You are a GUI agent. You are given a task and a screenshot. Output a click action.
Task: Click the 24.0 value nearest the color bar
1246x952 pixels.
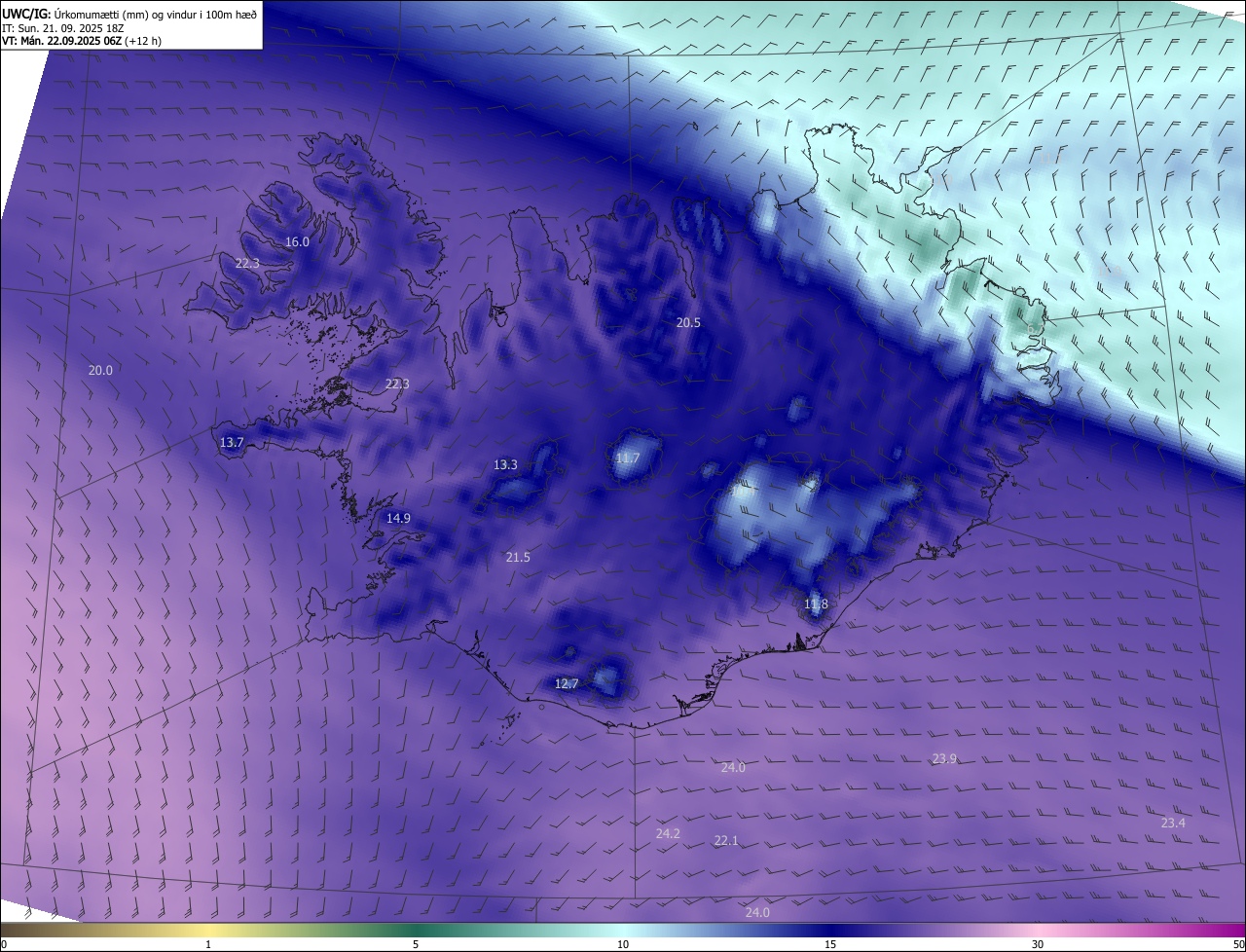tap(757, 912)
